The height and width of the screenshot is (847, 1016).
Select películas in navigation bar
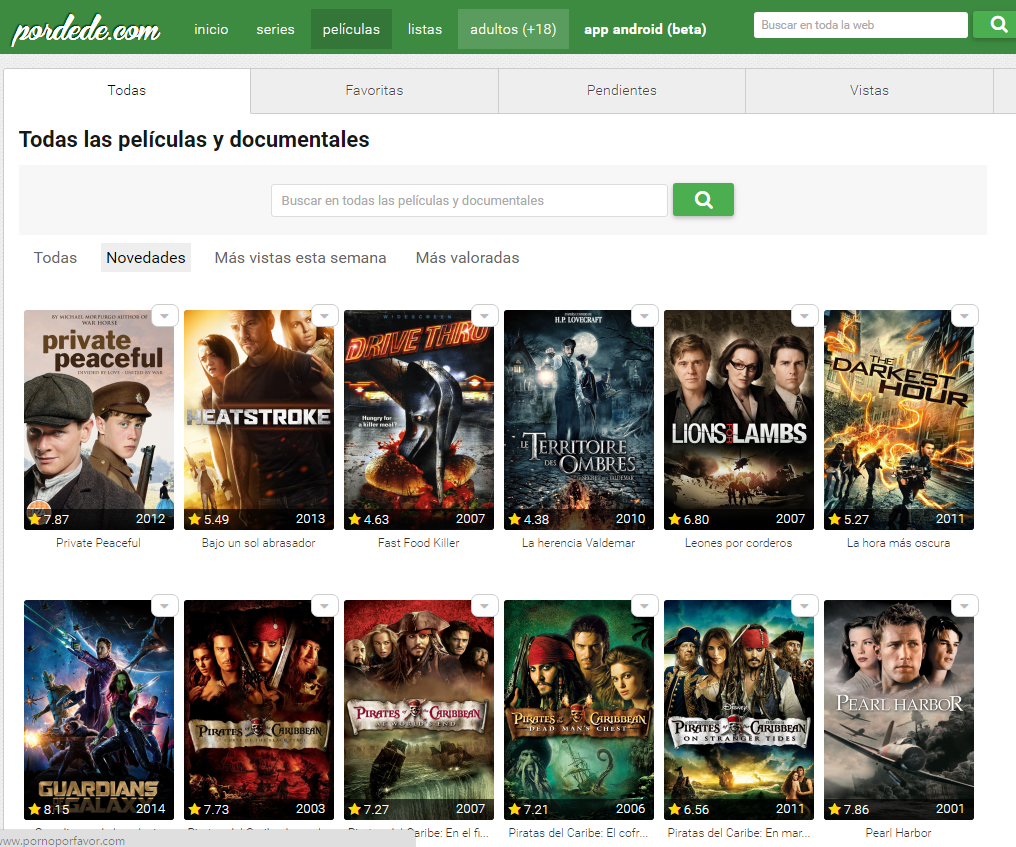click(351, 29)
